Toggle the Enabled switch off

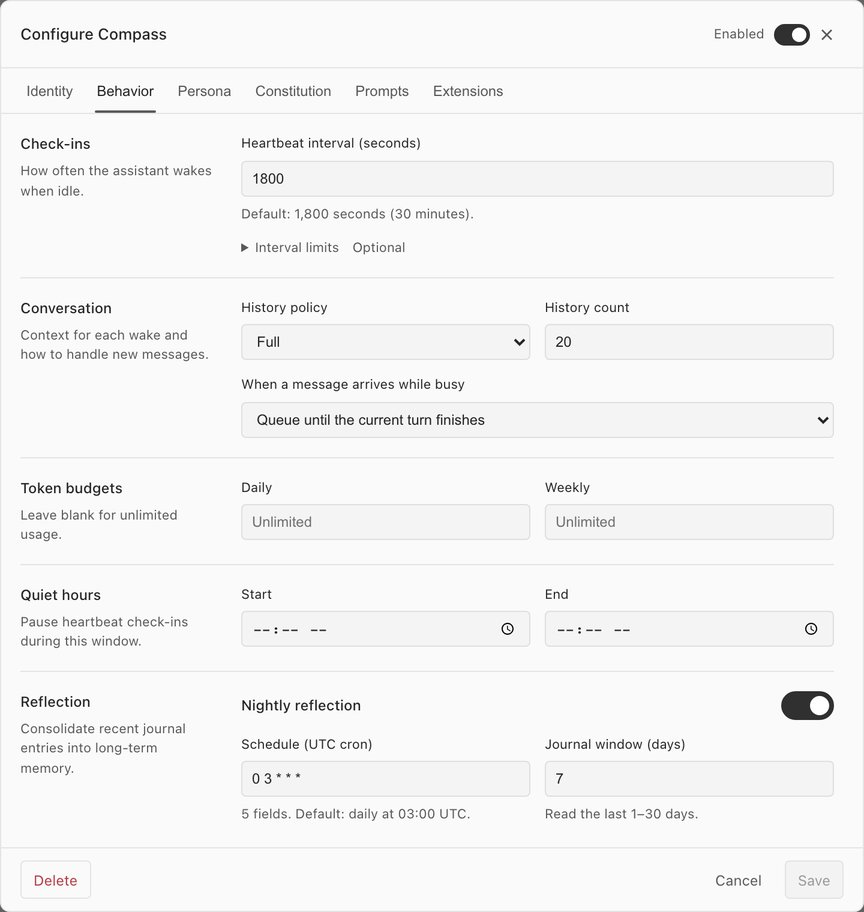[791, 35]
